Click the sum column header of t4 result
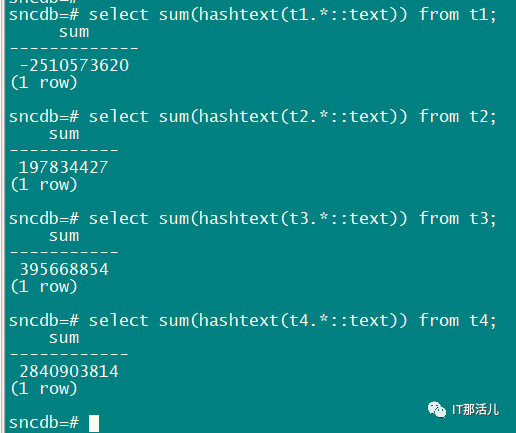 click(64, 339)
